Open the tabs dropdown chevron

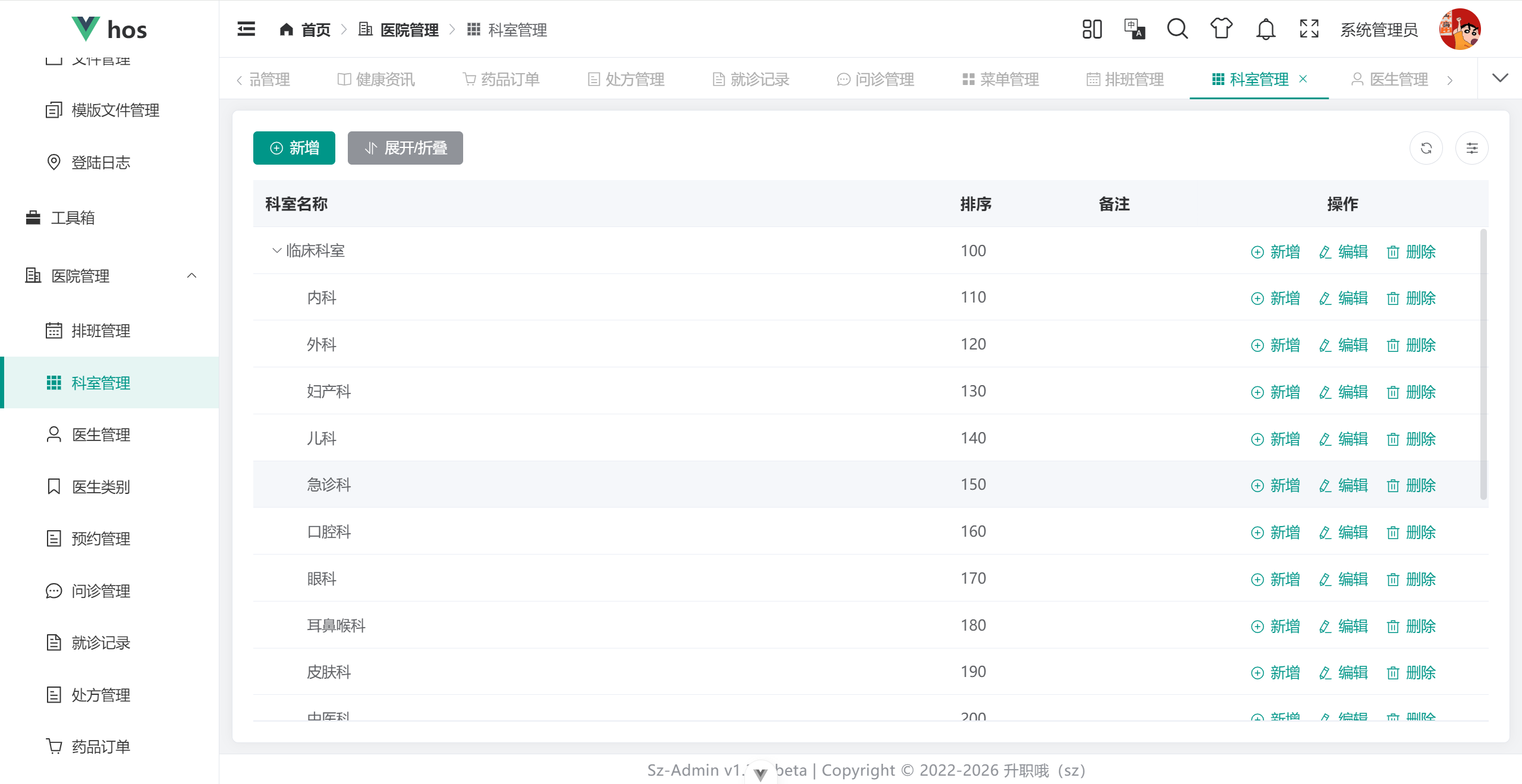[x=1500, y=78]
